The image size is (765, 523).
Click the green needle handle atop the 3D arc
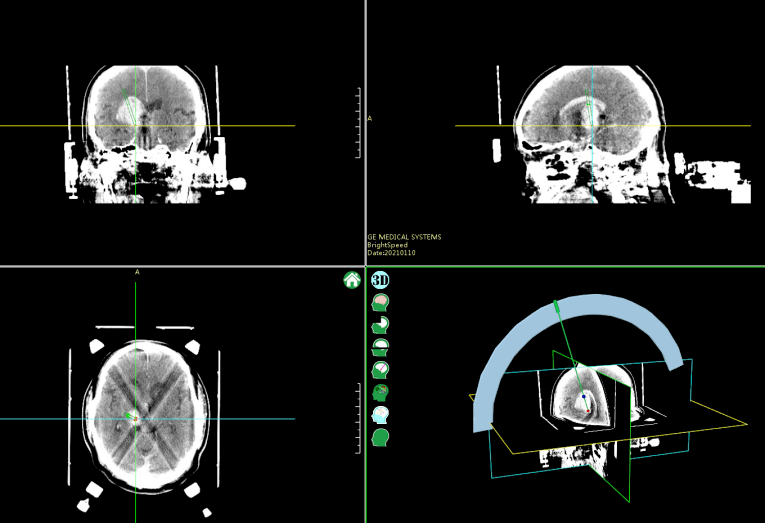coord(556,306)
